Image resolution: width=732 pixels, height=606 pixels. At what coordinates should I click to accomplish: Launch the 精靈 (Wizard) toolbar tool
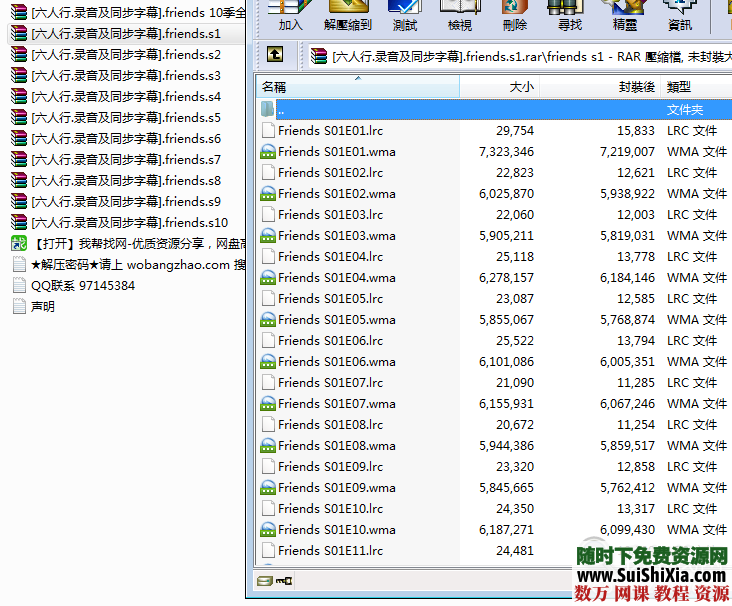624,15
